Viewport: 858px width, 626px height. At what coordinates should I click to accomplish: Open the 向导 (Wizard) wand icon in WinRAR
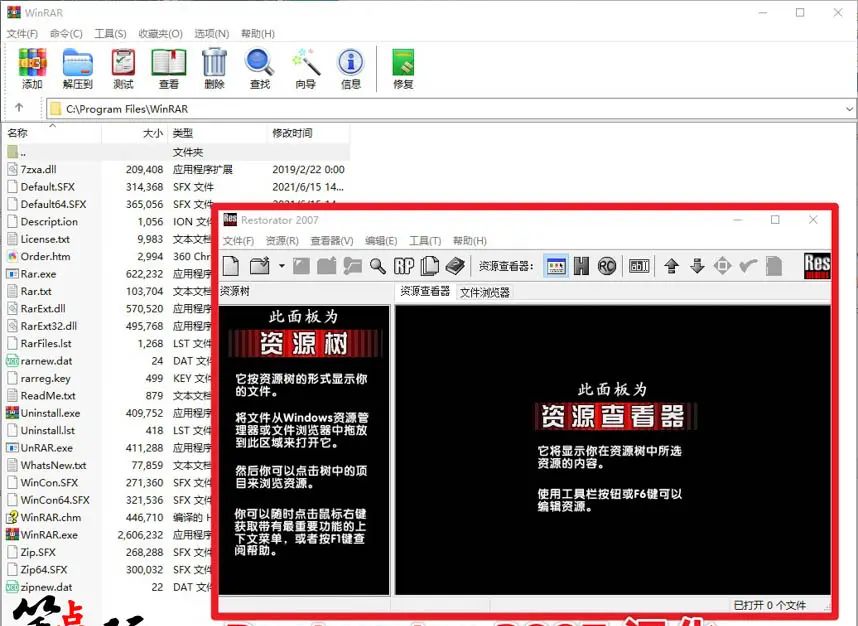tap(305, 68)
